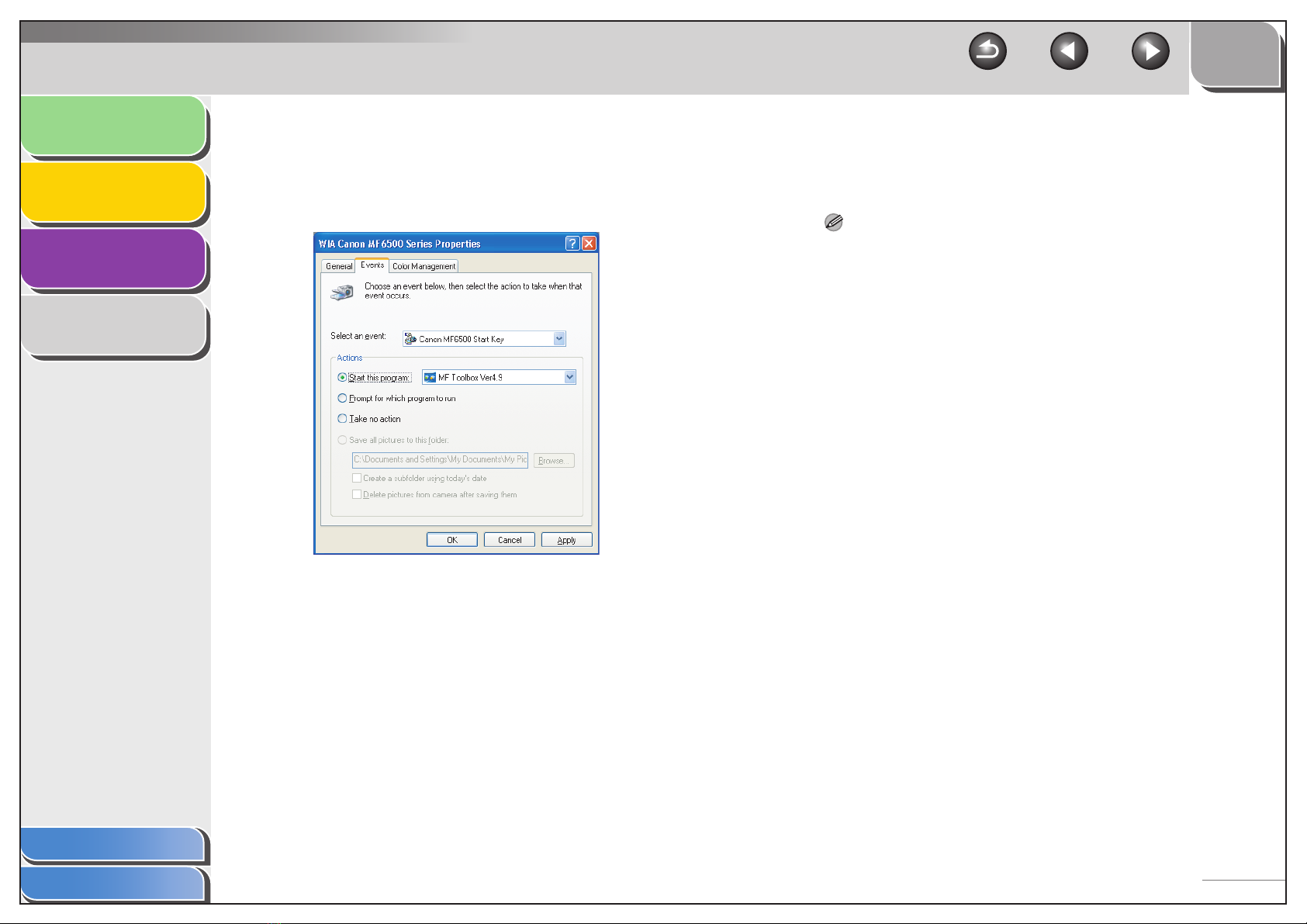Viewport: 1307px width, 924px height.
Task: Click the lower blue button at sidebar bottom
Action: click(x=112, y=883)
